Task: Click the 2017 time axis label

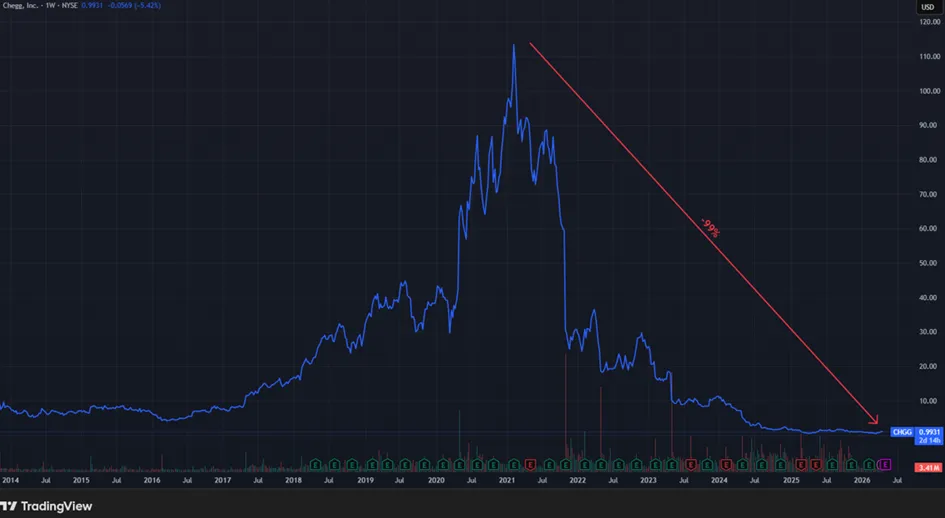Action: pos(222,480)
